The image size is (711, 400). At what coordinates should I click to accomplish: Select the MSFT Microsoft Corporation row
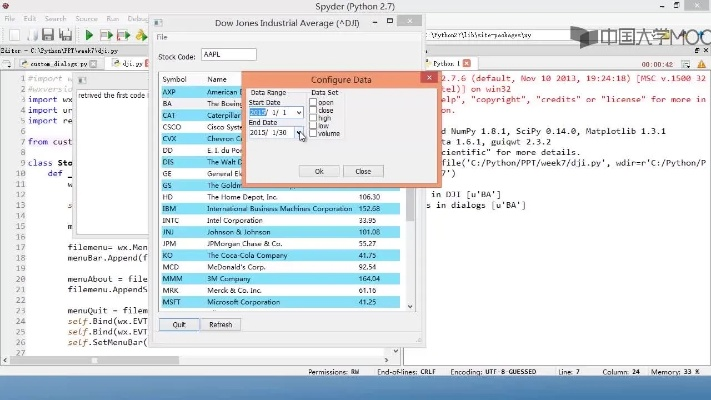click(281, 302)
